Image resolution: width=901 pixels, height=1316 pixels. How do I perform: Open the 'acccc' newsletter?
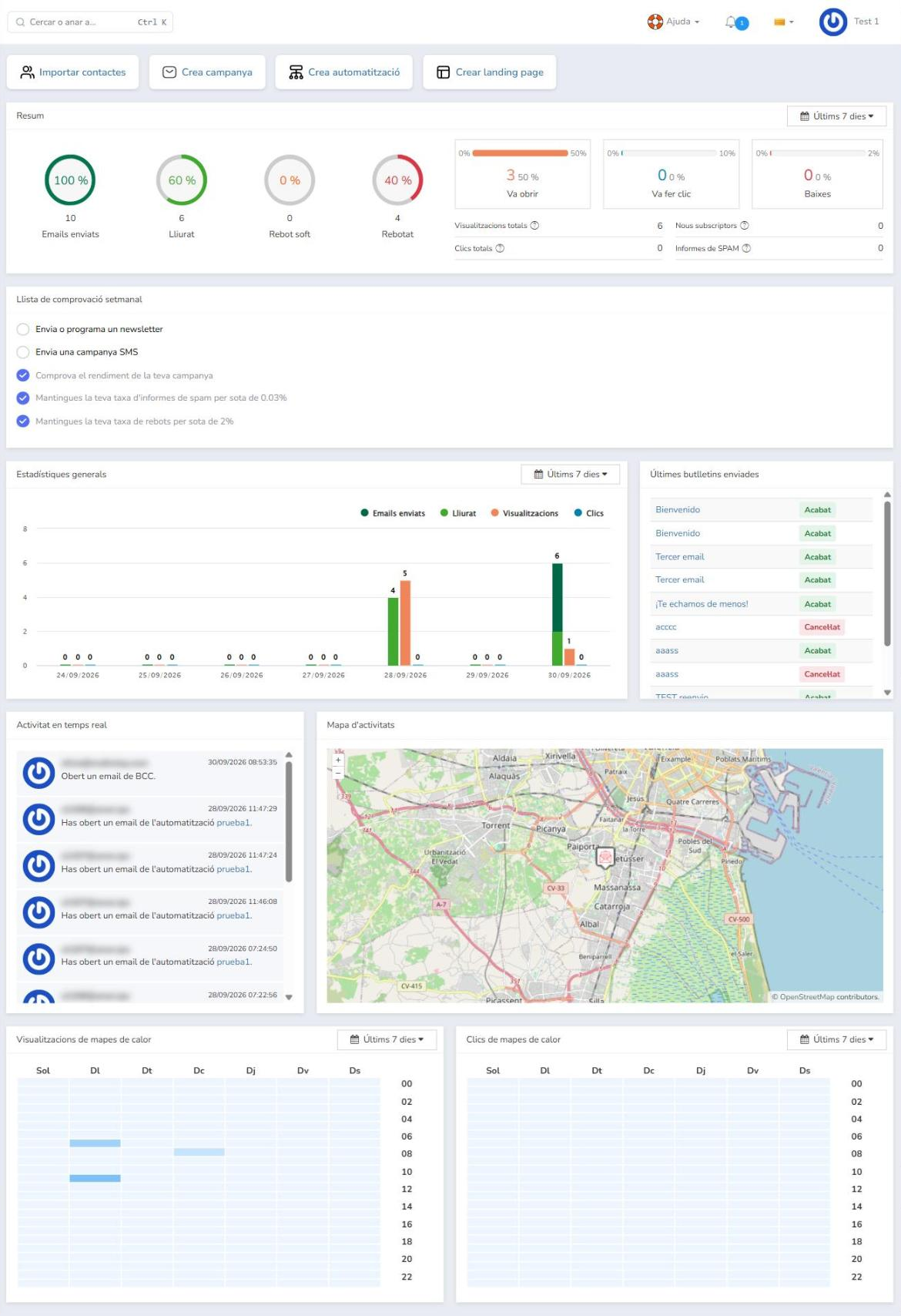pos(666,627)
